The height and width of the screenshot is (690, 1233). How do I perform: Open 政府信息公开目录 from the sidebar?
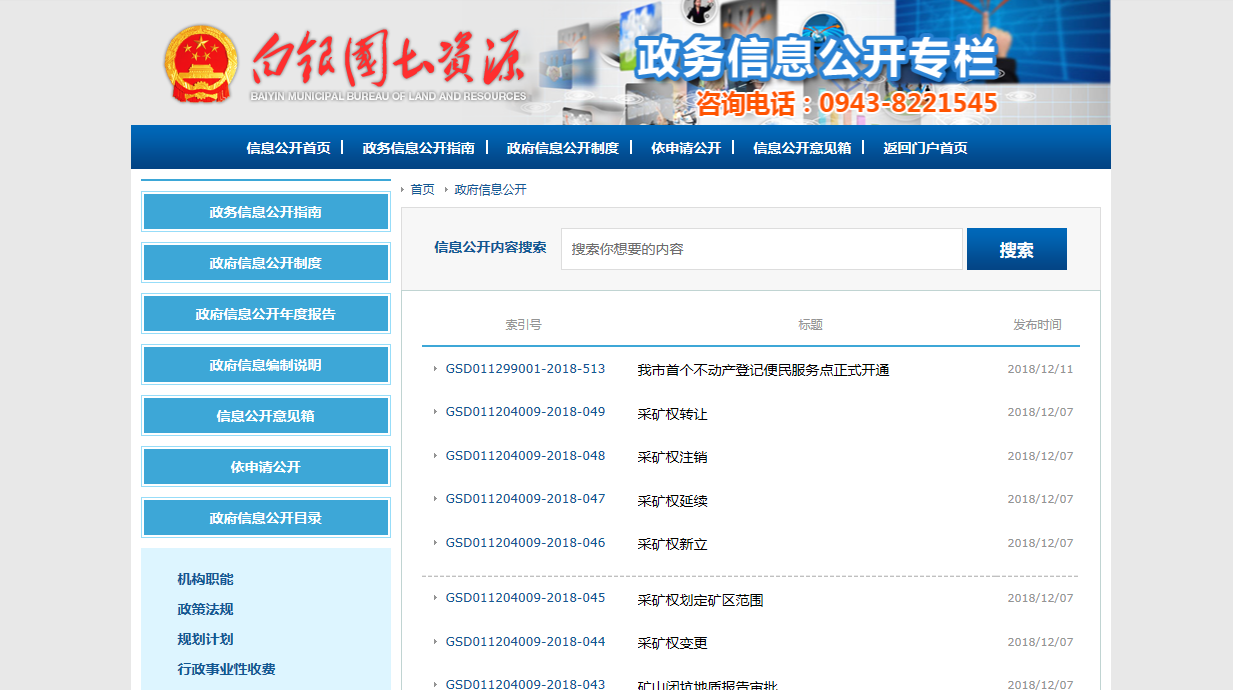click(265, 517)
